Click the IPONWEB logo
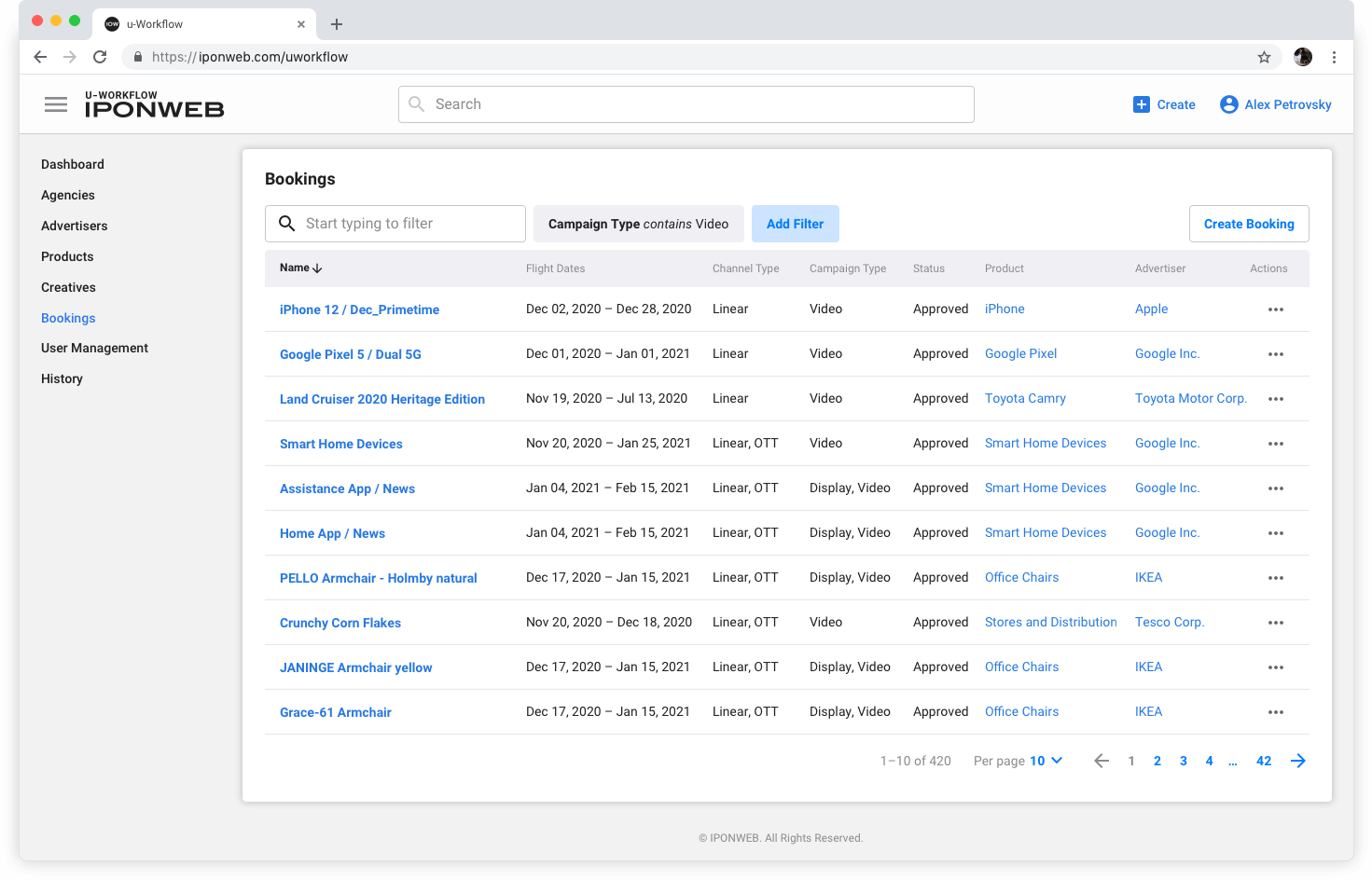 154,104
